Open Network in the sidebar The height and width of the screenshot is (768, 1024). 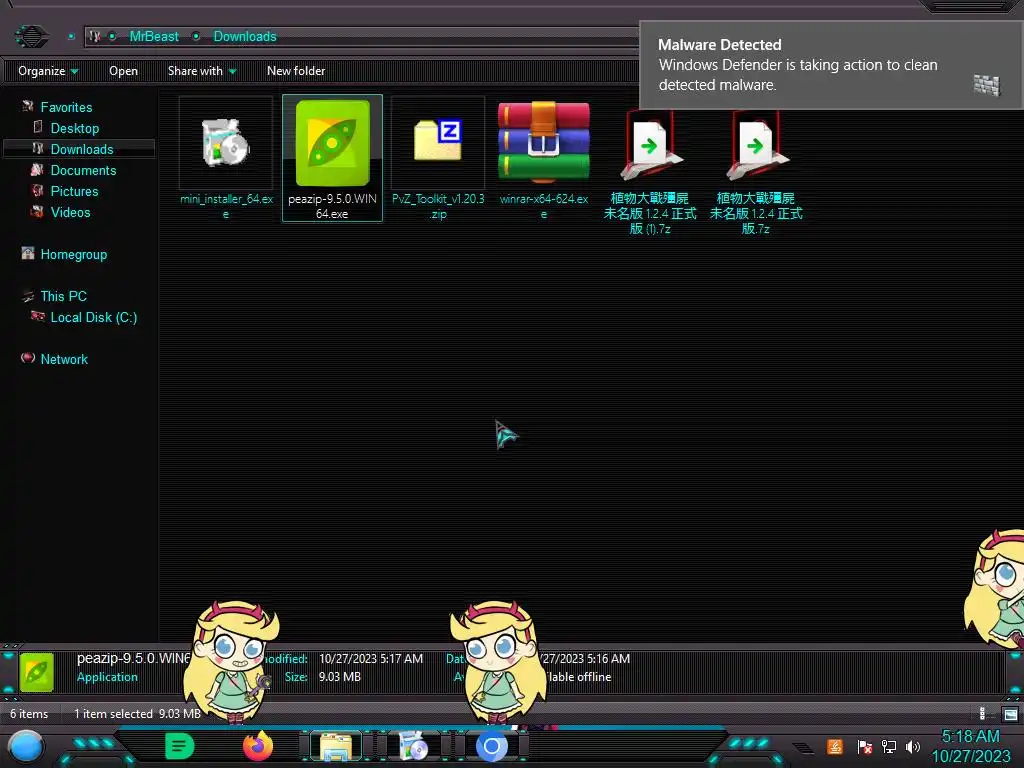click(63, 359)
